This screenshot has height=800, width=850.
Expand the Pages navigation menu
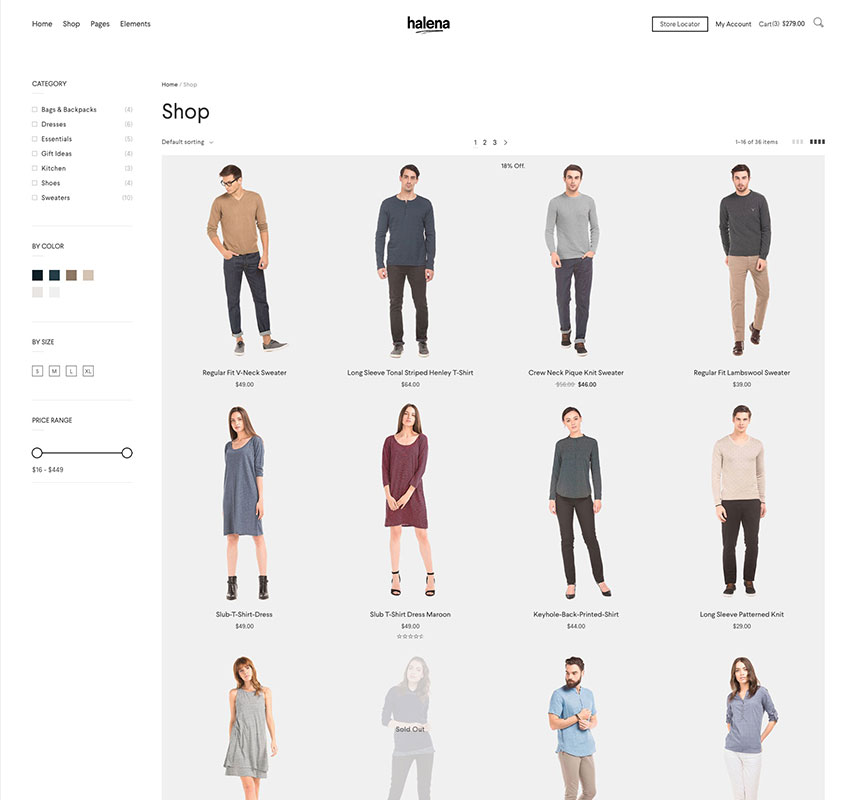click(100, 24)
